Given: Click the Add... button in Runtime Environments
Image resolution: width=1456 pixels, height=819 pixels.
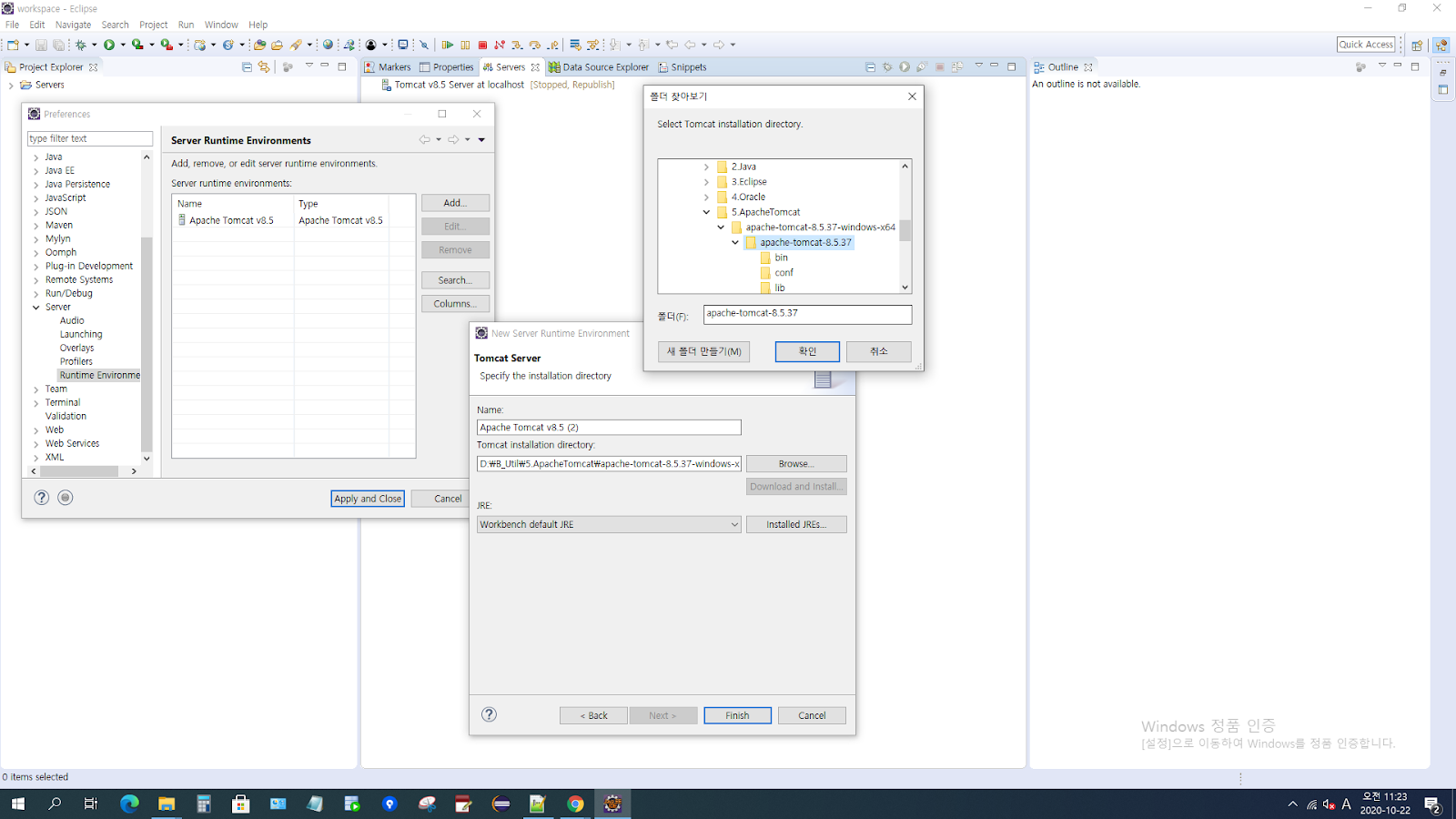Looking at the screenshot, I should click(x=455, y=203).
